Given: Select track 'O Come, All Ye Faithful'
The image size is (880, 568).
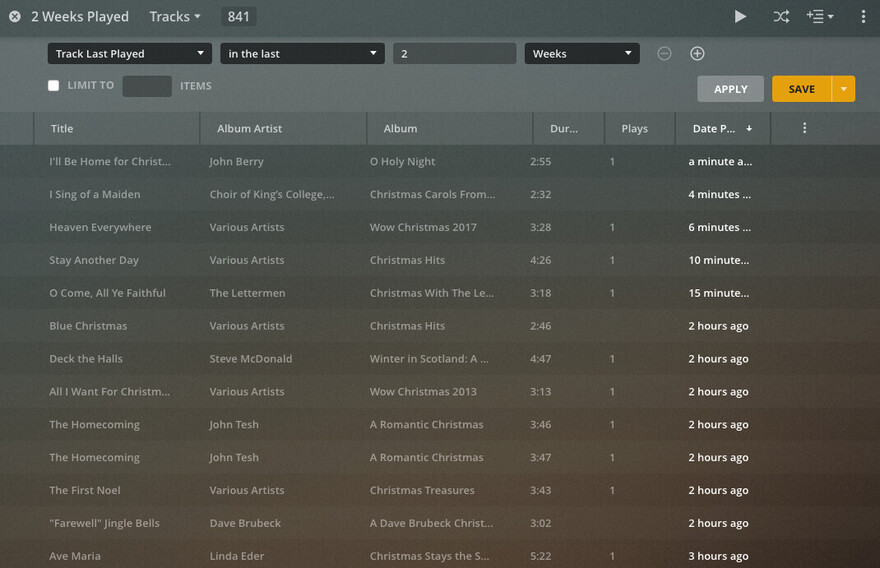Looking at the screenshot, I should [x=107, y=293].
